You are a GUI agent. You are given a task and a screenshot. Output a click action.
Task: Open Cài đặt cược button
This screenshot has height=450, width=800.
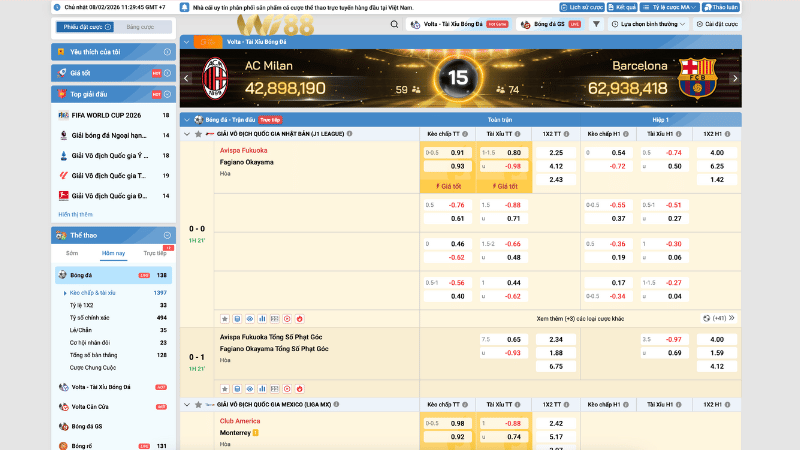tap(717, 24)
